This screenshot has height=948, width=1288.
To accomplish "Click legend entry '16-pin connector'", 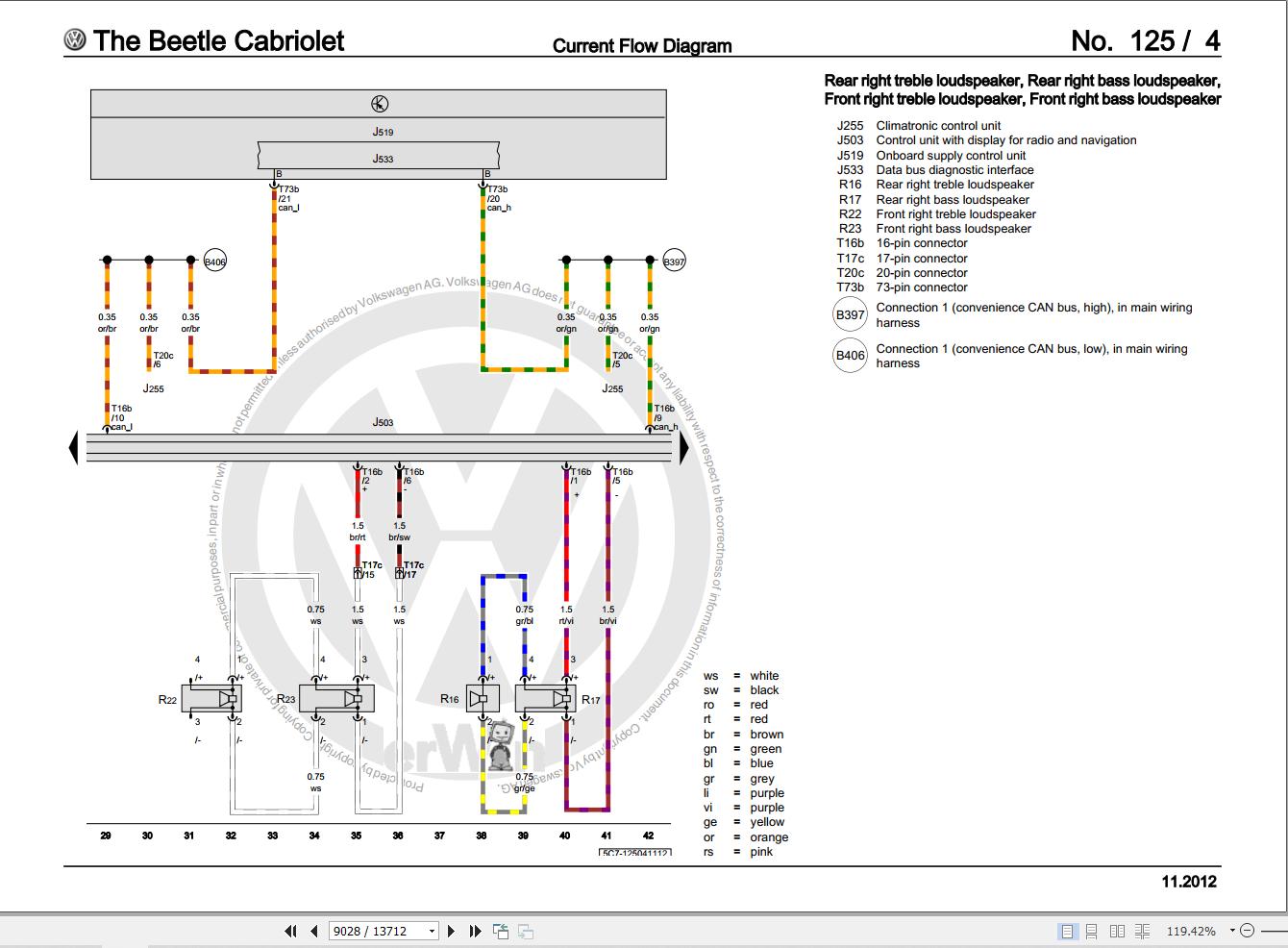I will (x=922, y=243).
